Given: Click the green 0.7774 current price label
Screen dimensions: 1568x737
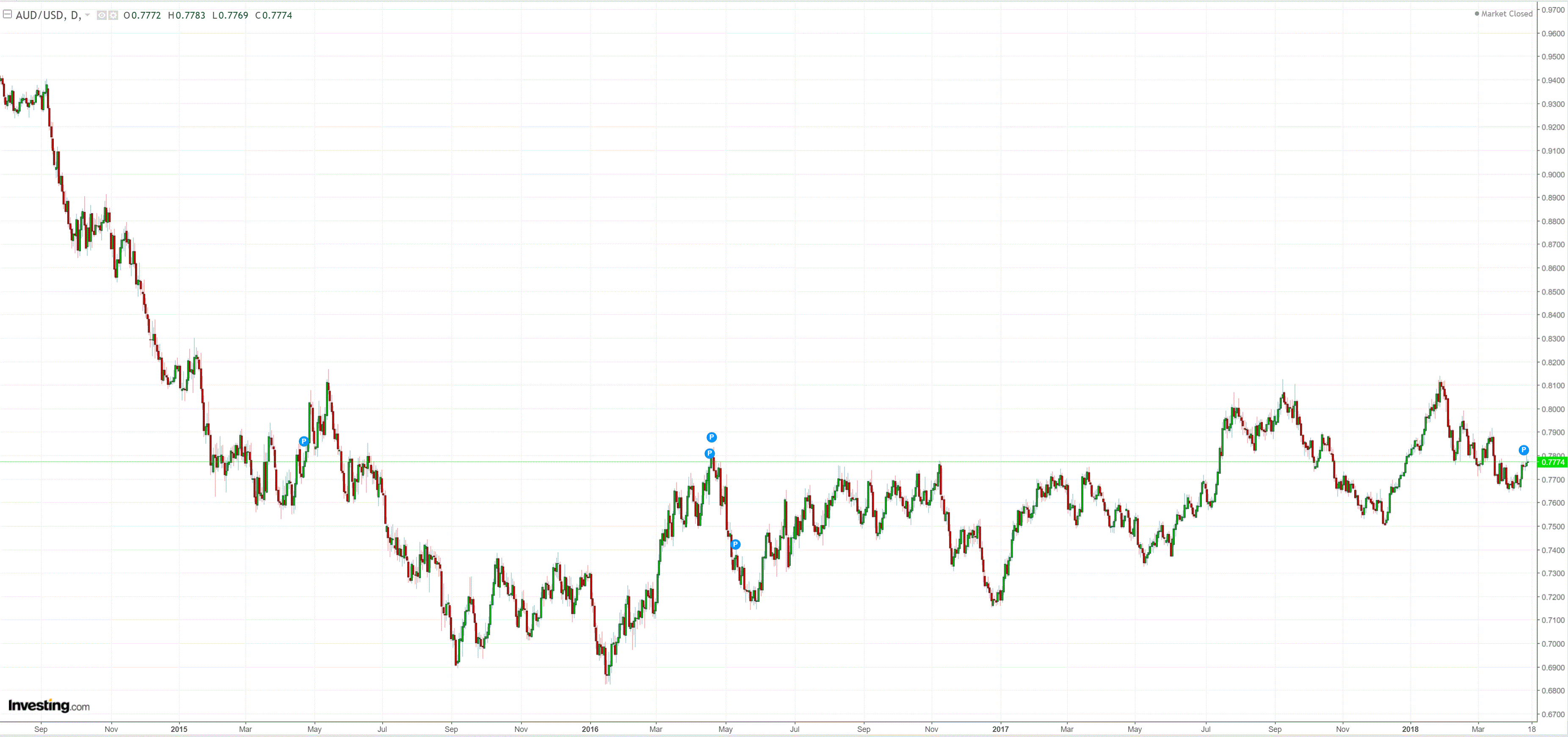Looking at the screenshot, I should pos(1552,462).
